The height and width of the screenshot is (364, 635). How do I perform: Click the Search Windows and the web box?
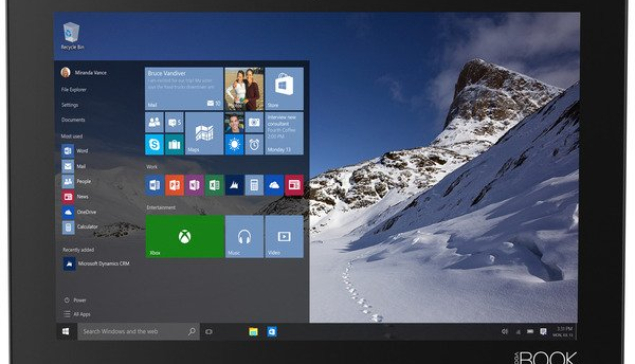139,332
